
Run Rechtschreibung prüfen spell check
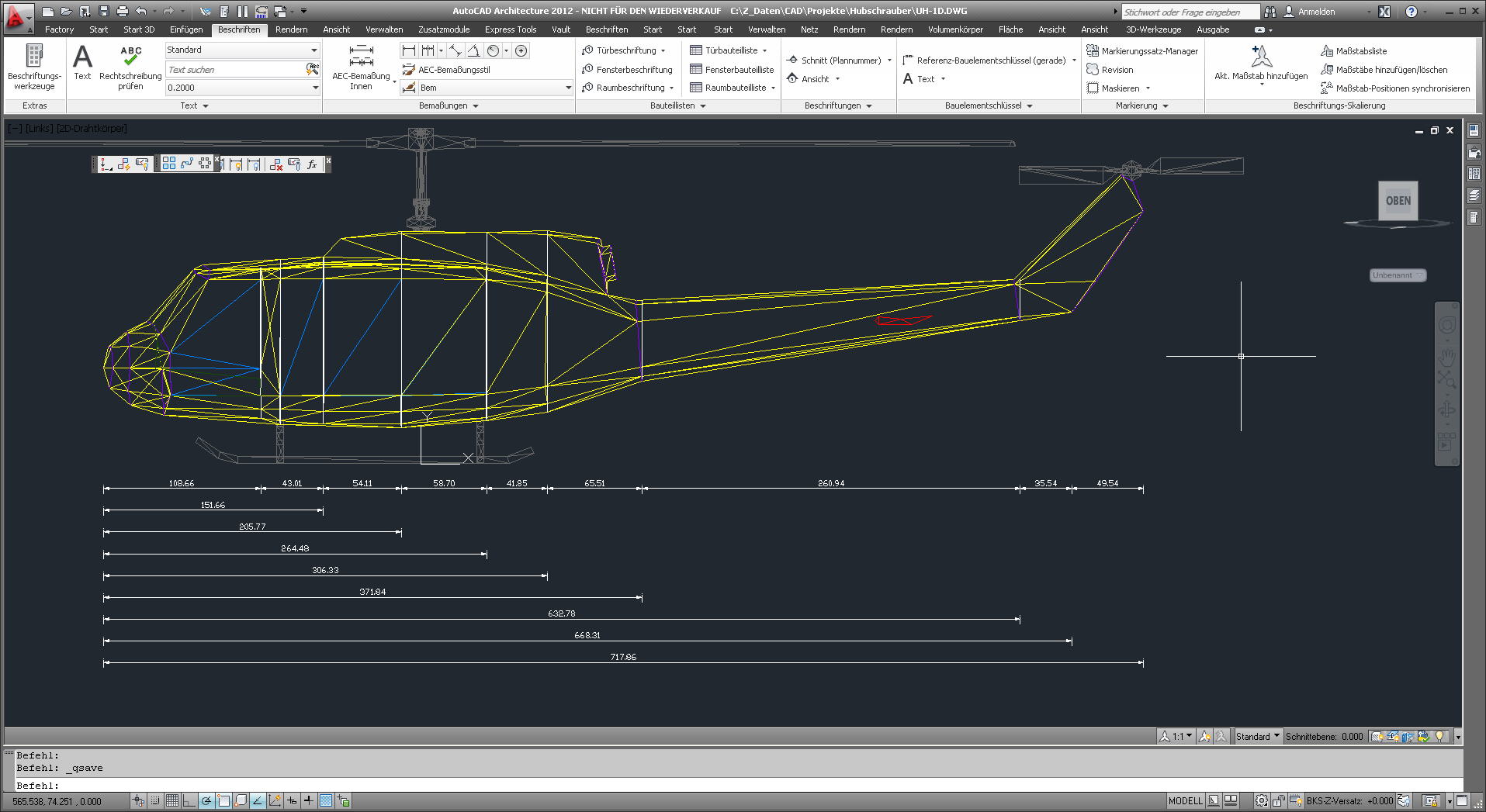130,66
